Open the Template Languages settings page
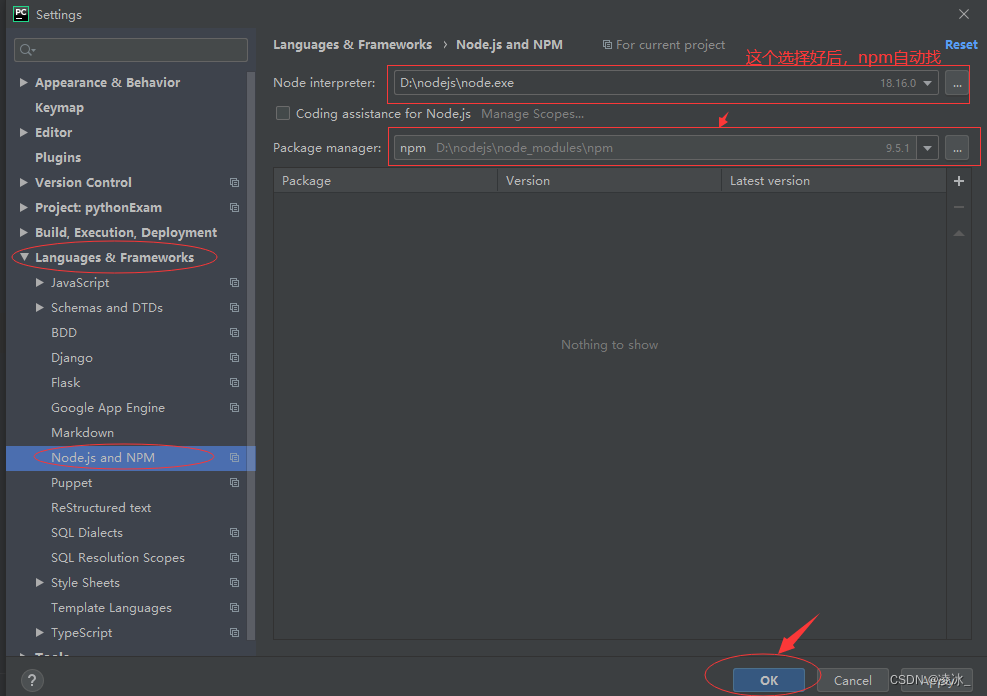This screenshot has width=987, height=696. tap(111, 608)
